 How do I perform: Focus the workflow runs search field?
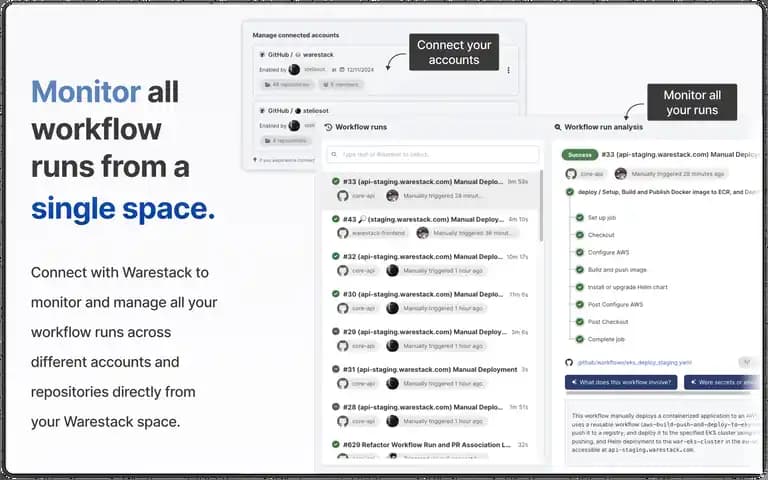(x=433, y=154)
